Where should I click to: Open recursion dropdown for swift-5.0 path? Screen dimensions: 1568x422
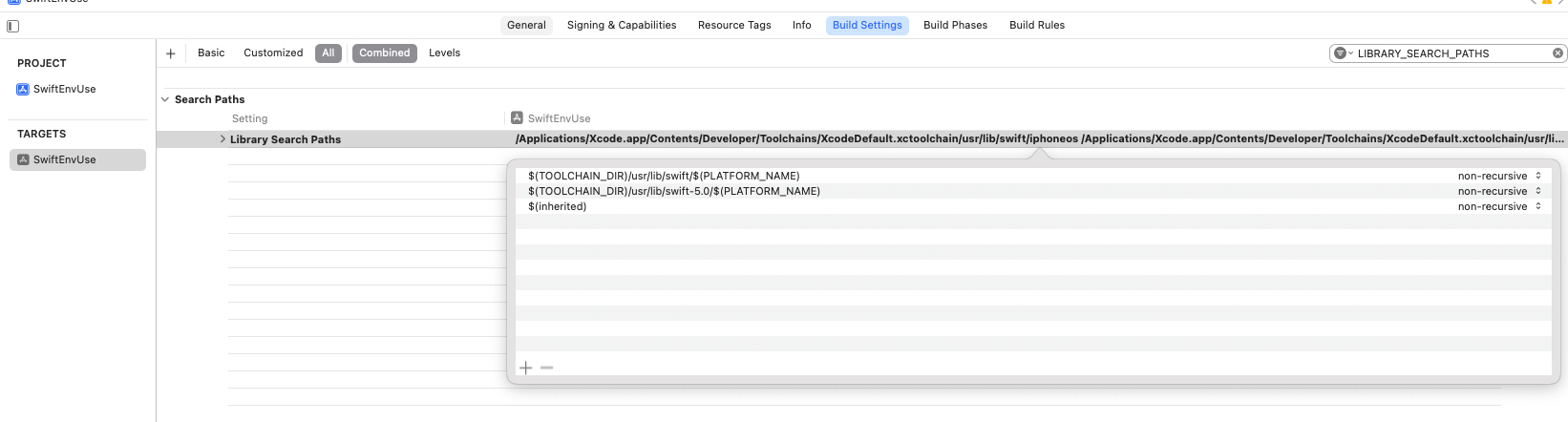pyautogui.click(x=1499, y=191)
